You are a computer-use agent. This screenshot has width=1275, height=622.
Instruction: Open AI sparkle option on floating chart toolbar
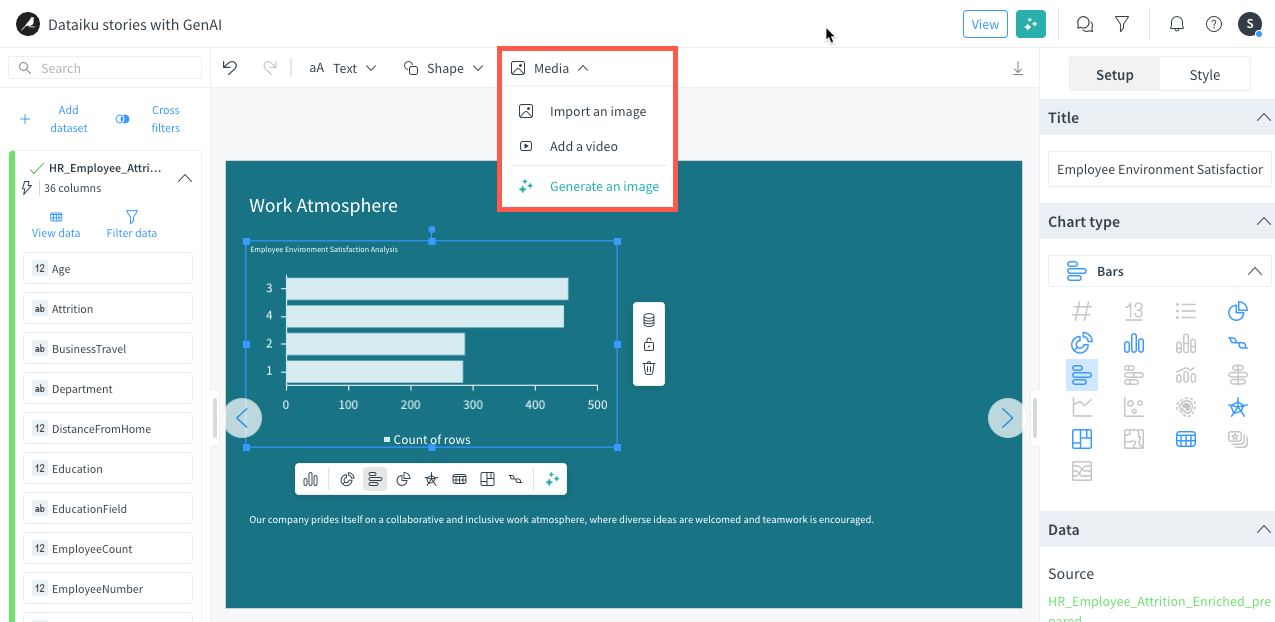point(551,479)
